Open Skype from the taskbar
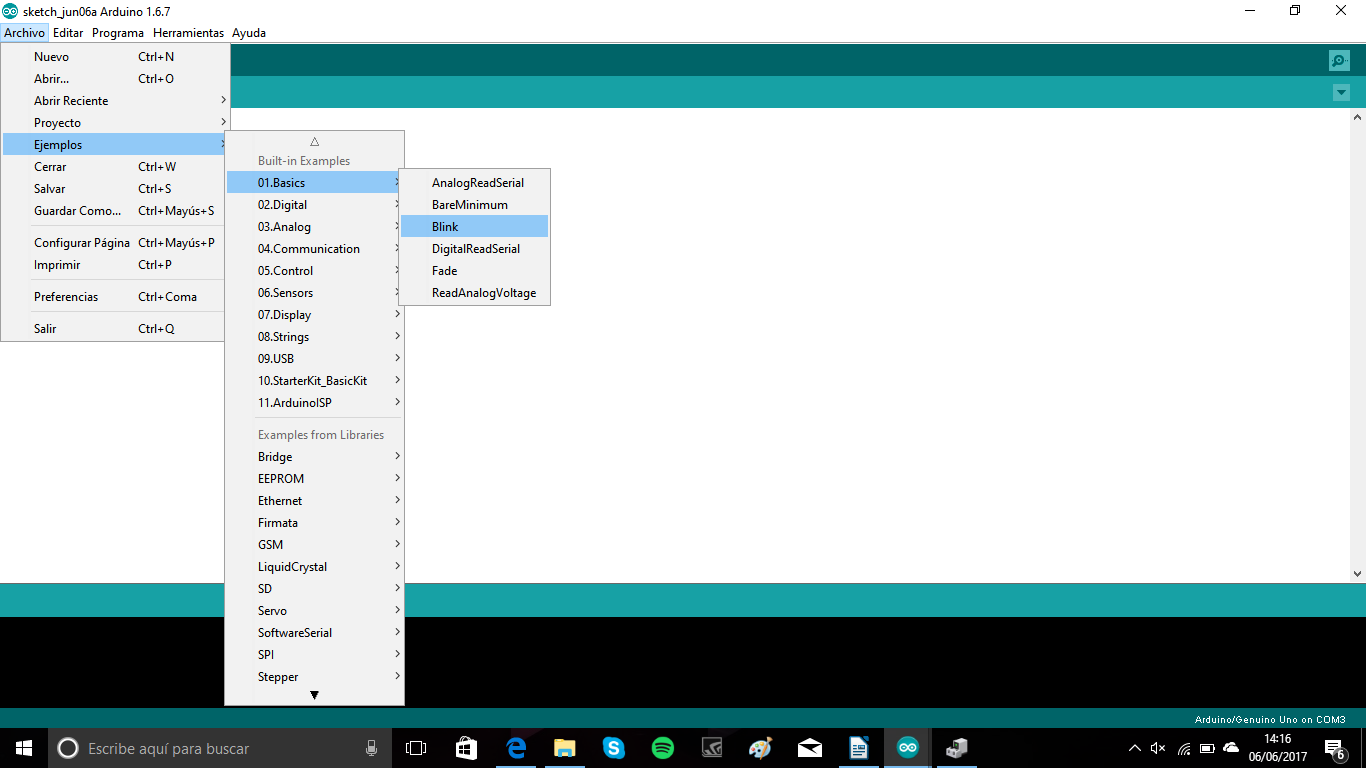This screenshot has width=1366, height=768. (613, 747)
